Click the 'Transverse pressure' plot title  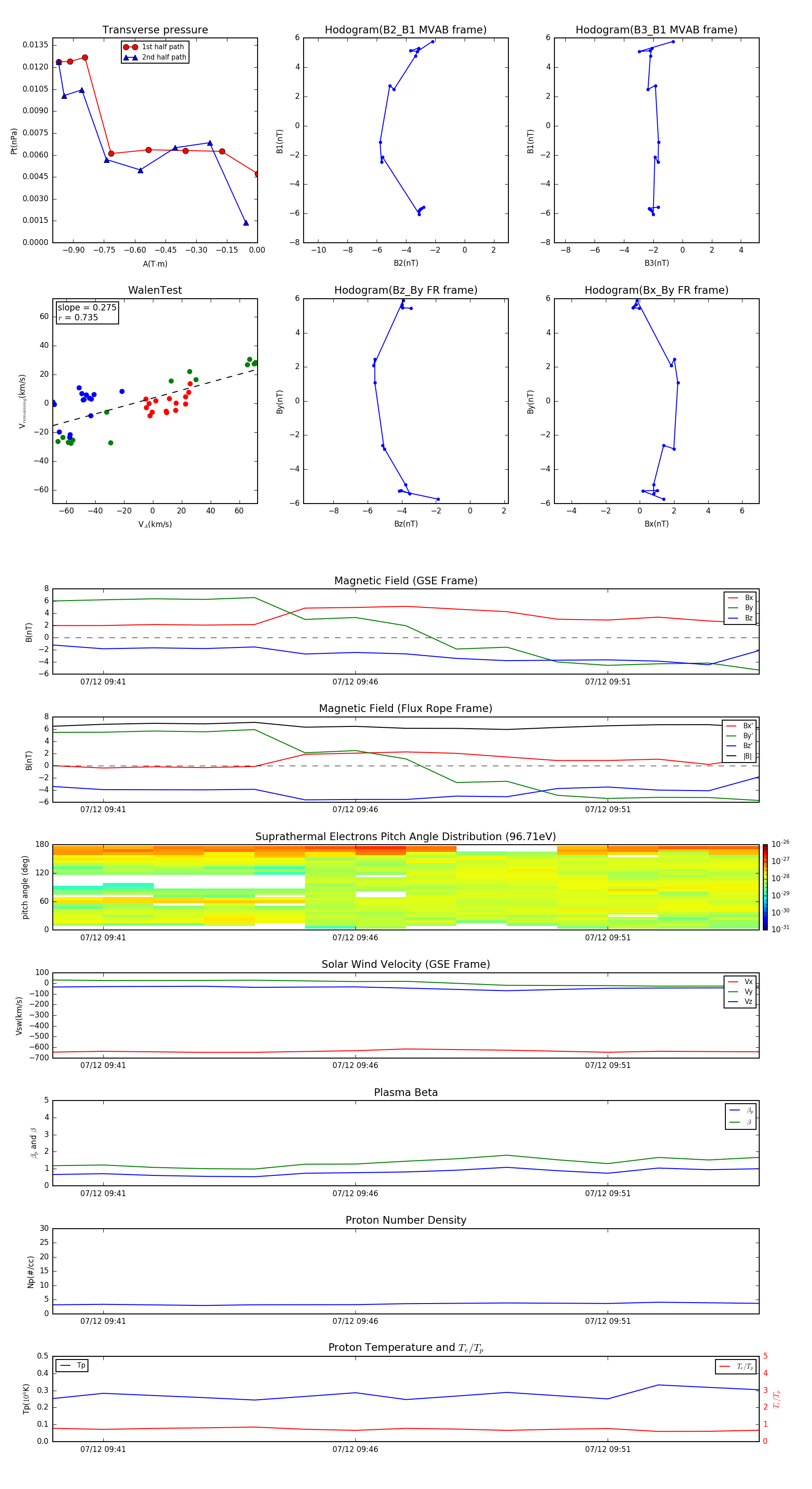click(x=155, y=30)
